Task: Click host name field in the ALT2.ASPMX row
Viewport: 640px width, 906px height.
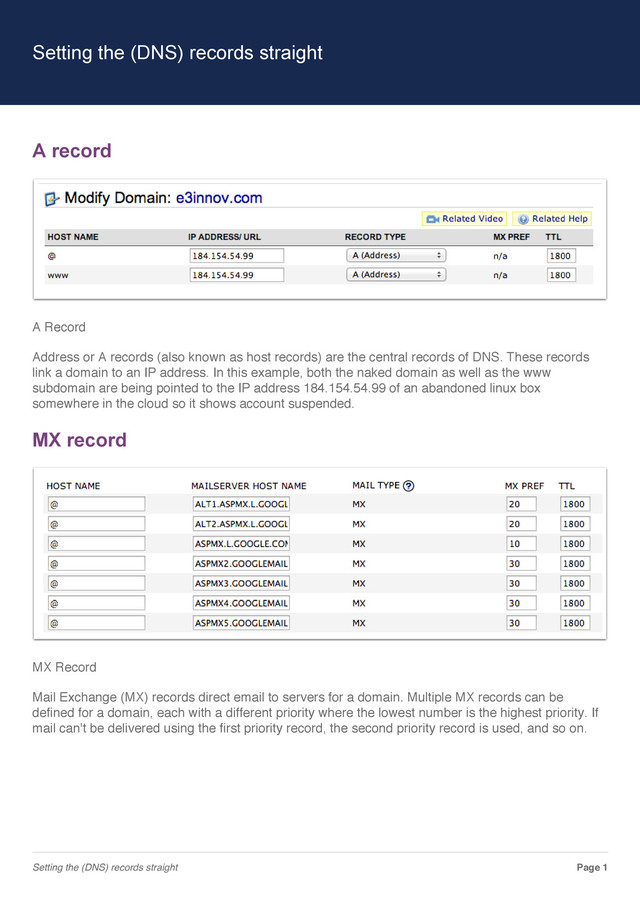Action: (96, 524)
